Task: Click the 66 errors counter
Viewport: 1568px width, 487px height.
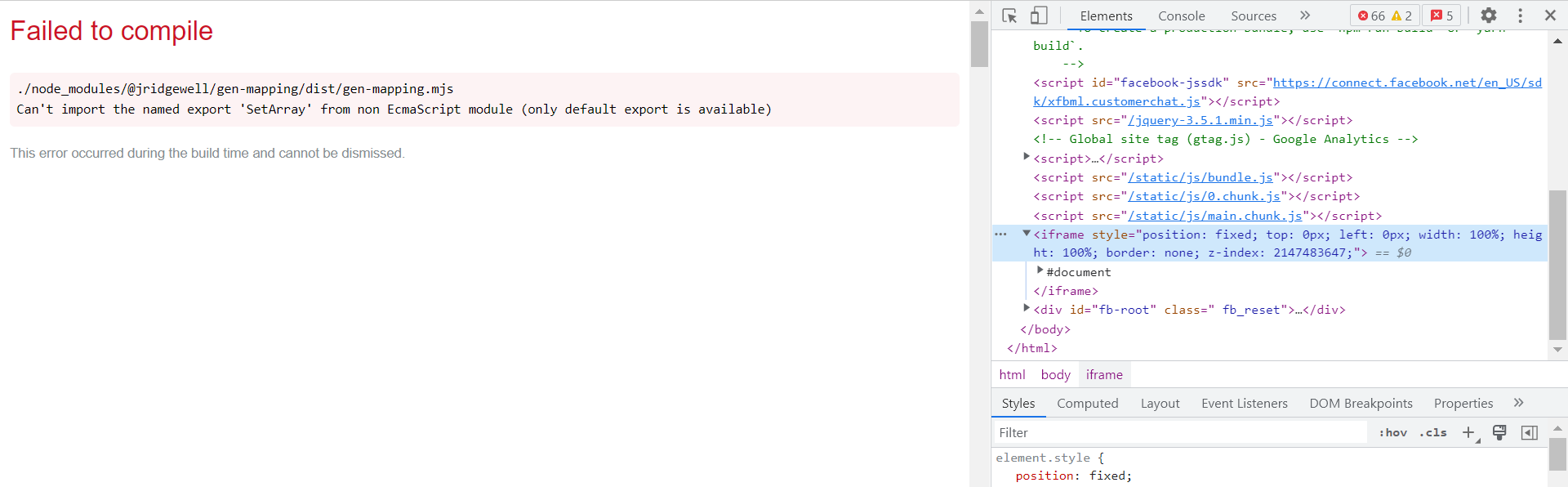Action: (1371, 16)
